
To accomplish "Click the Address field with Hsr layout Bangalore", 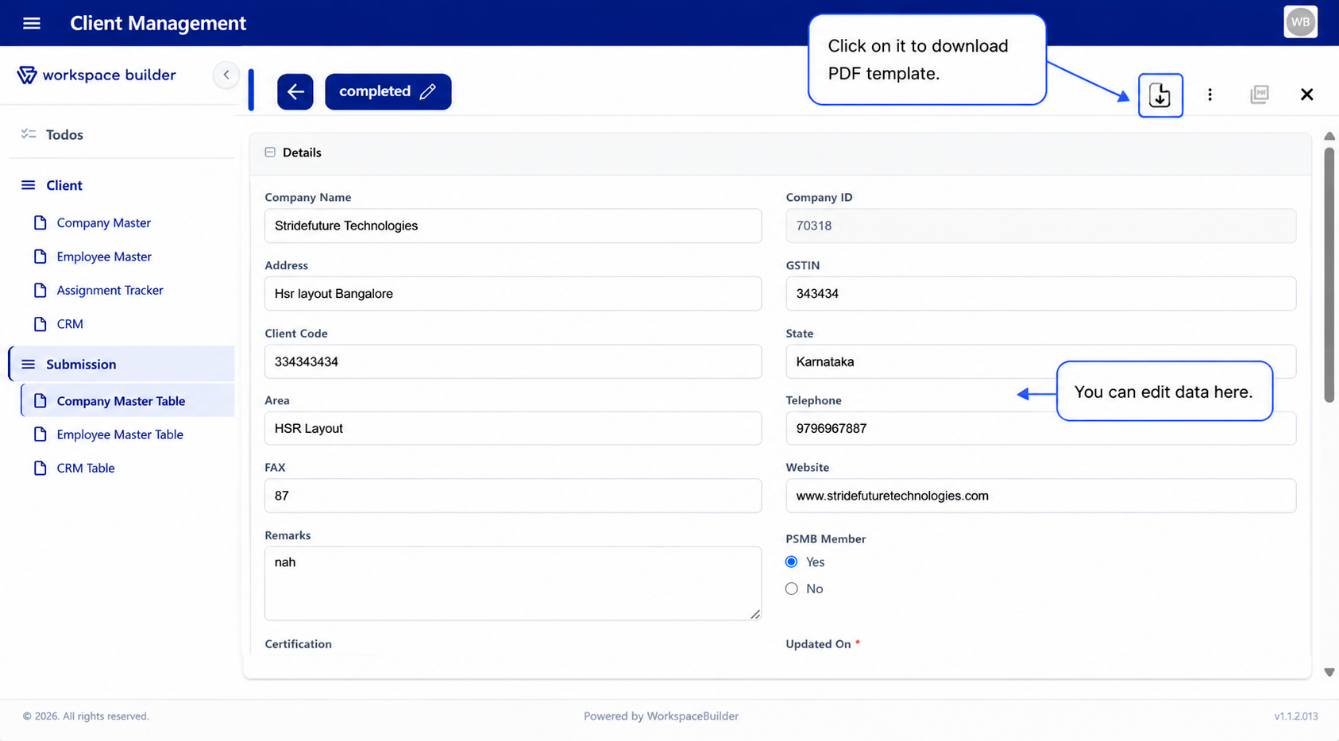I will point(513,294).
